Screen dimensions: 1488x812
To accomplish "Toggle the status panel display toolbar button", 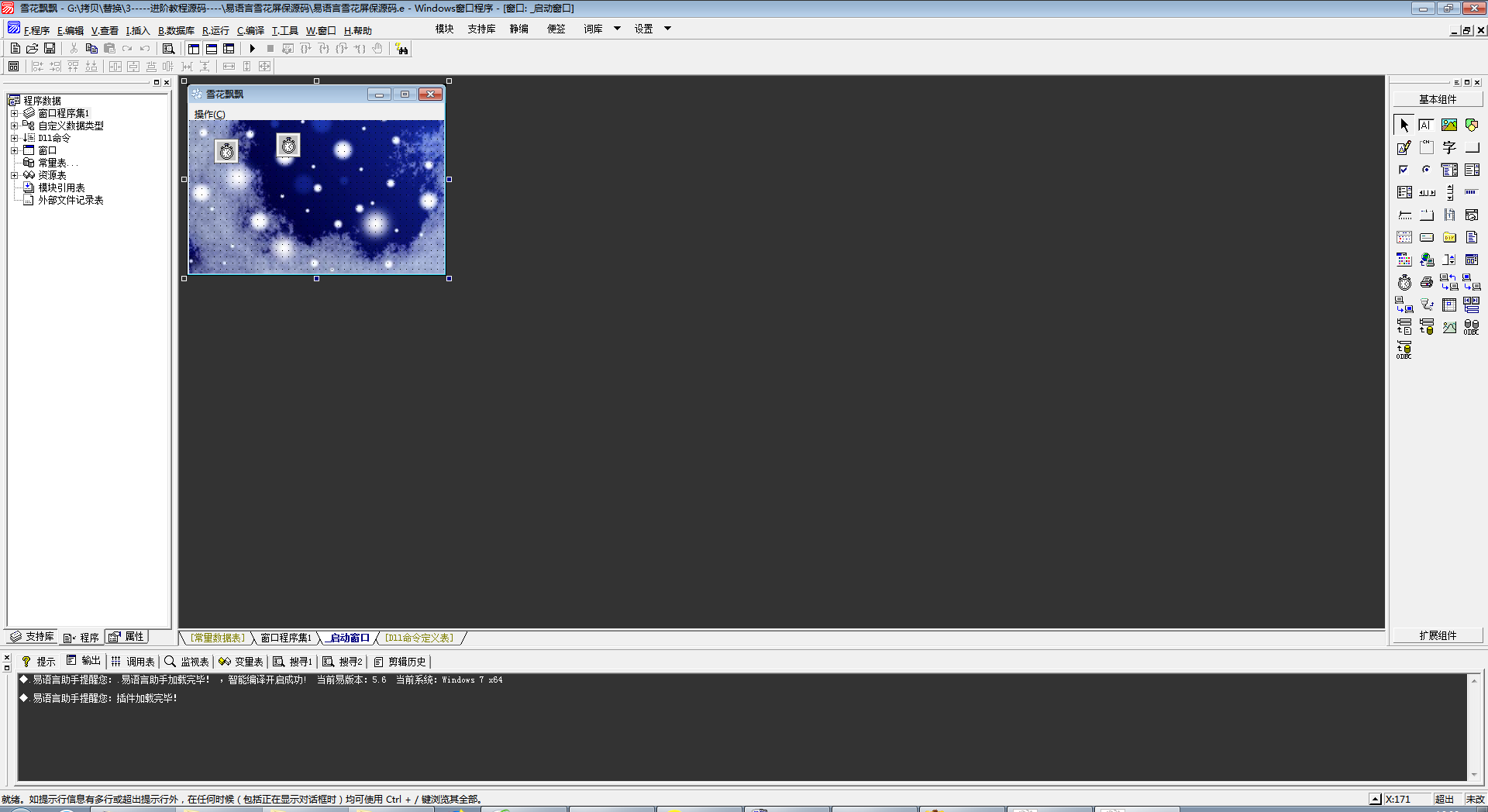I will click(x=211, y=48).
